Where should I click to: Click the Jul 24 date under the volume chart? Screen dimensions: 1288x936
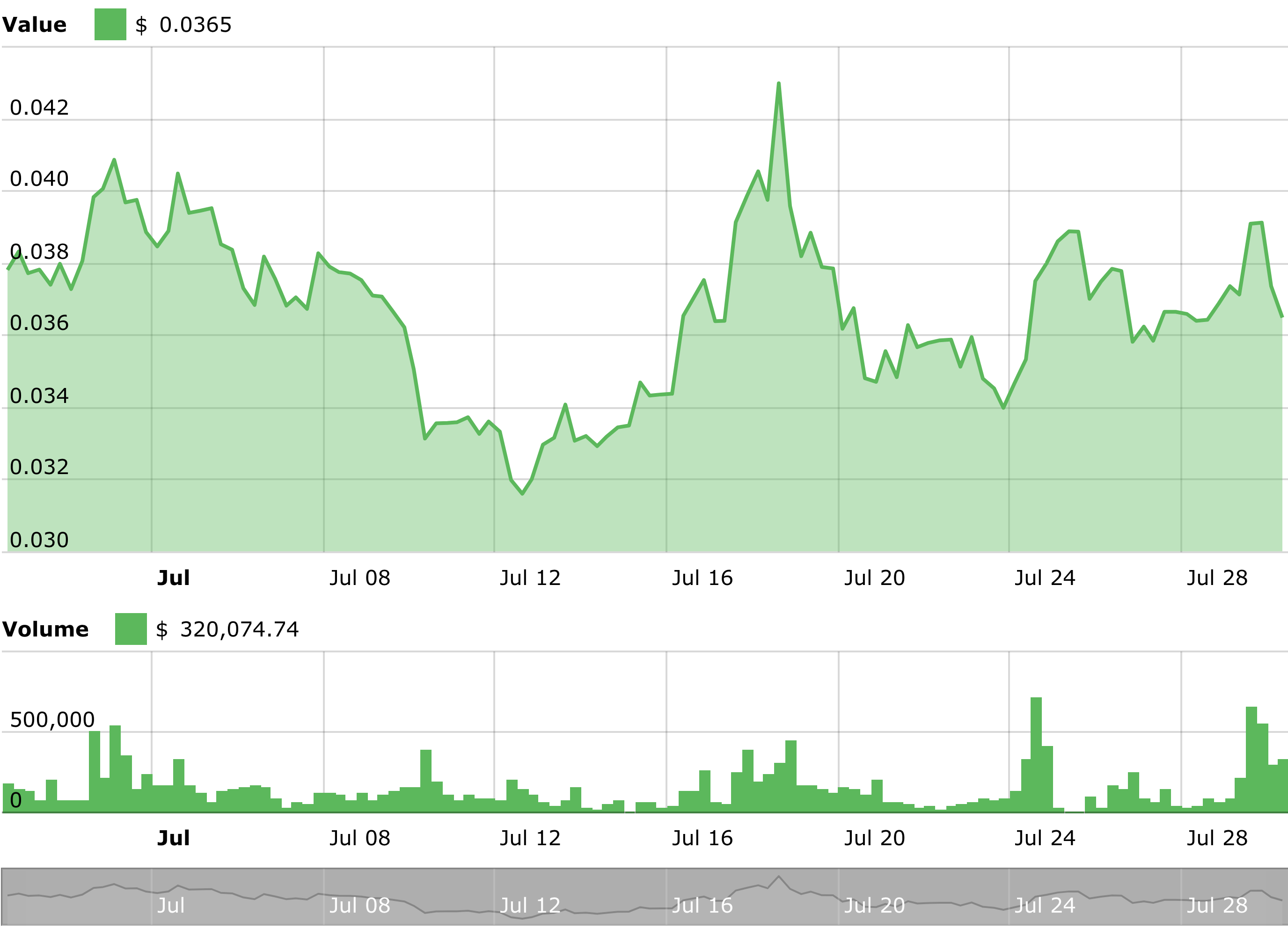coord(1045,838)
